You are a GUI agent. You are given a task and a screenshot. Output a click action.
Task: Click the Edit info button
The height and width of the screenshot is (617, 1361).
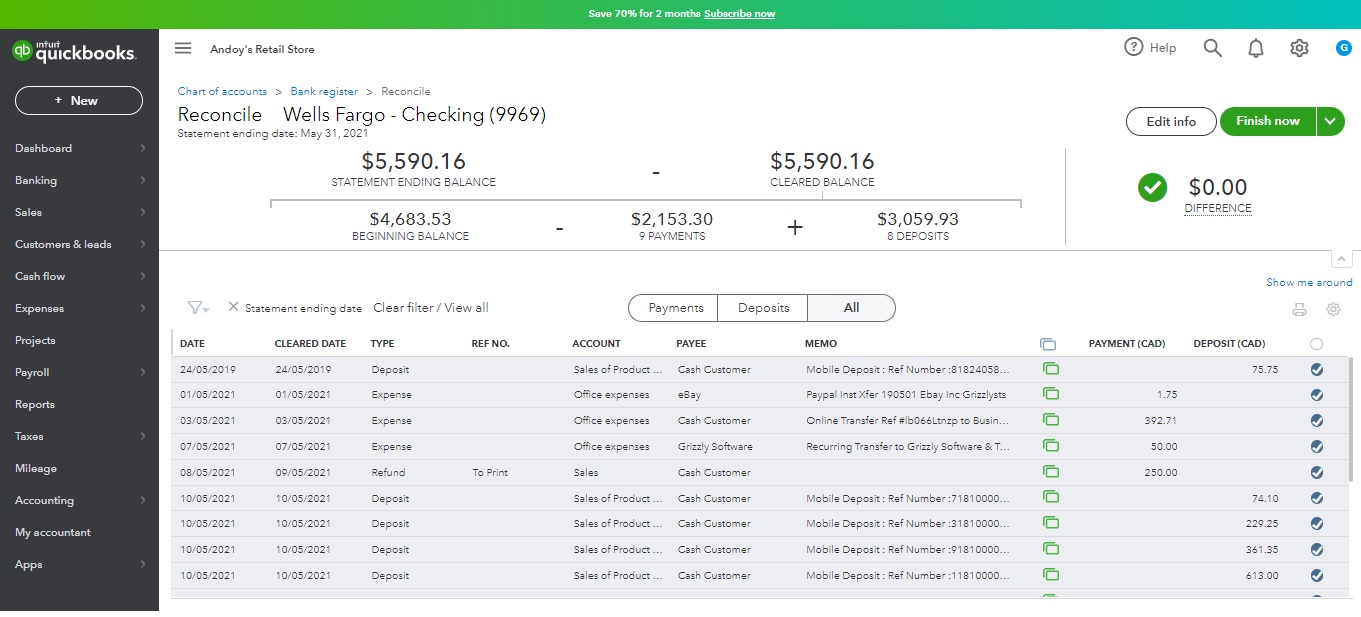[x=1170, y=121]
